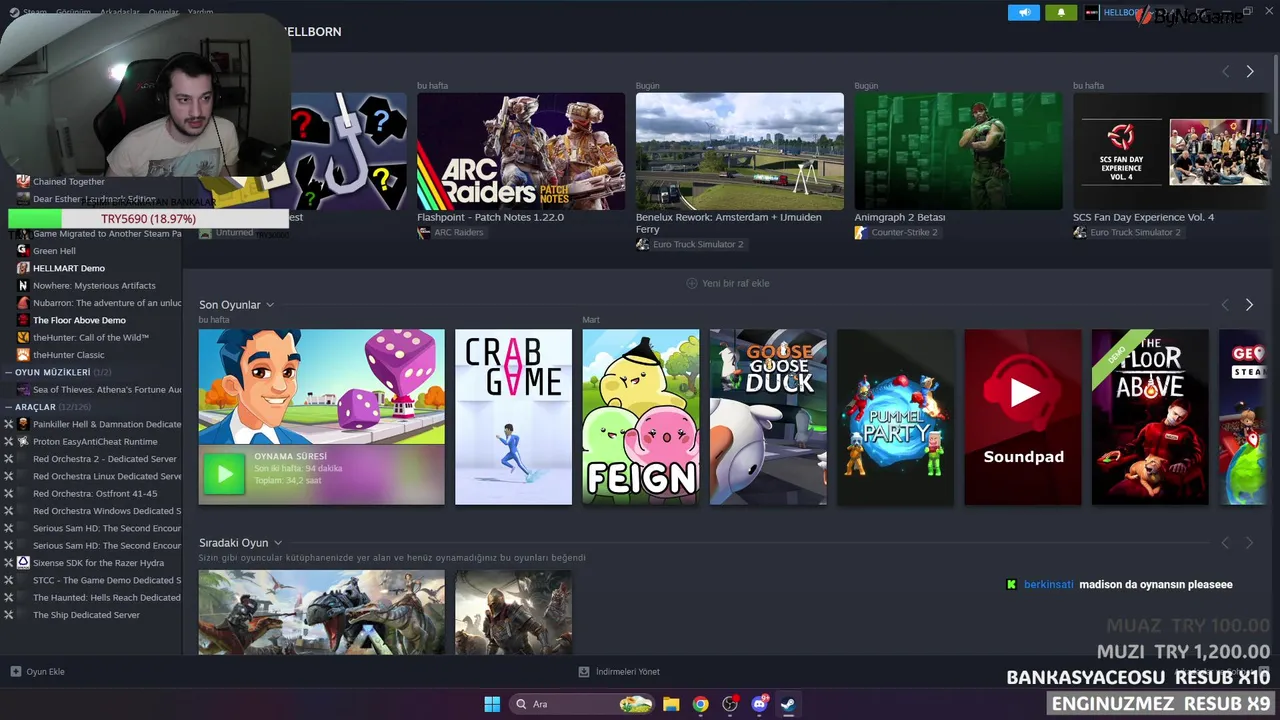Select The Floor Above demo cover

tap(1150, 417)
